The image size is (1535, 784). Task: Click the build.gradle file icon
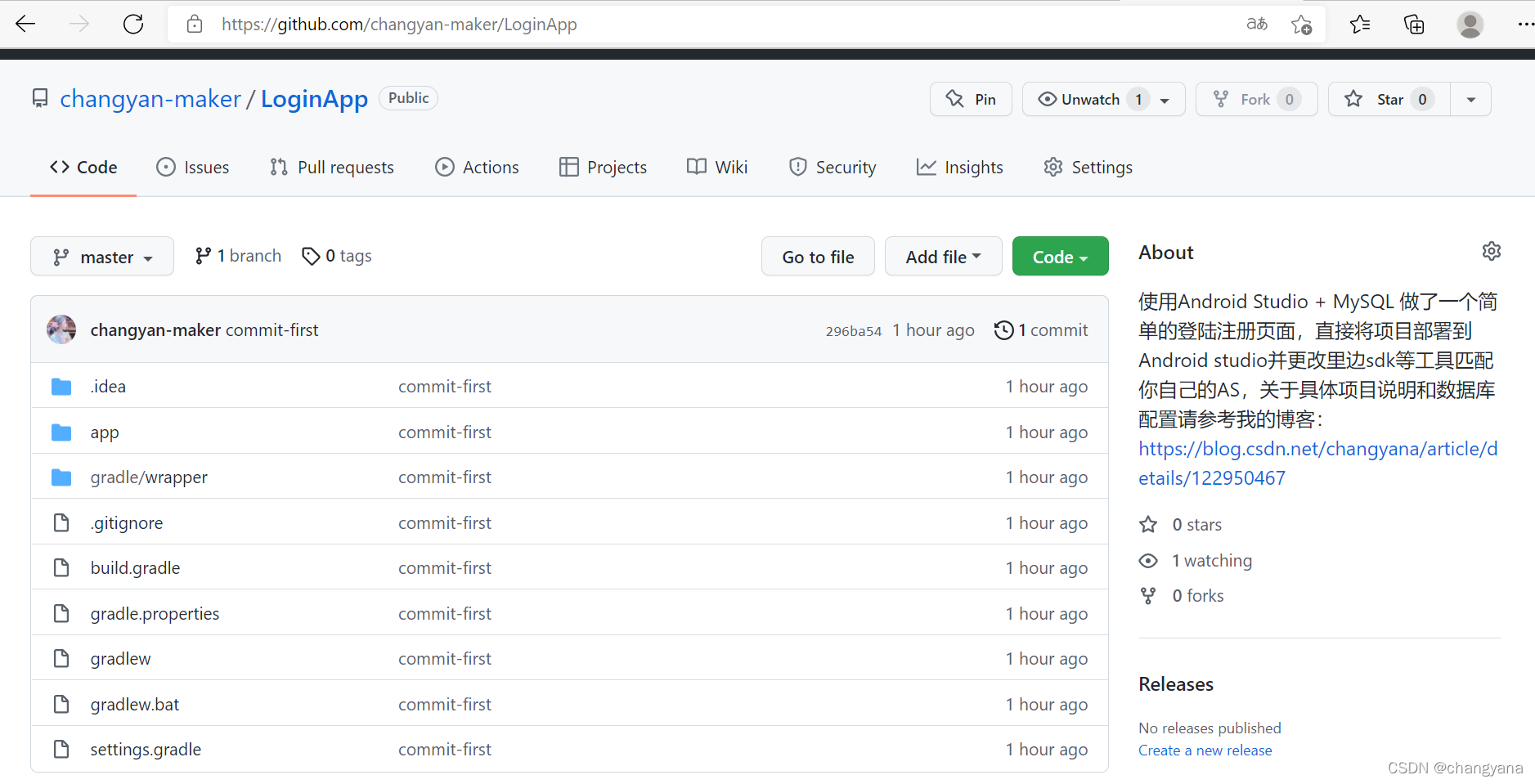click(61, 567)
